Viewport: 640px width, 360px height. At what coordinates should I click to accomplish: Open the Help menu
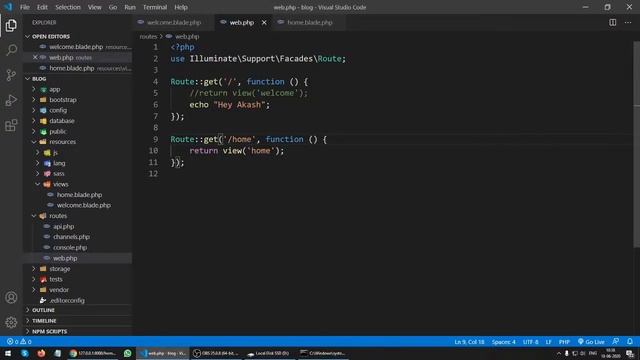tap(181, 7)
